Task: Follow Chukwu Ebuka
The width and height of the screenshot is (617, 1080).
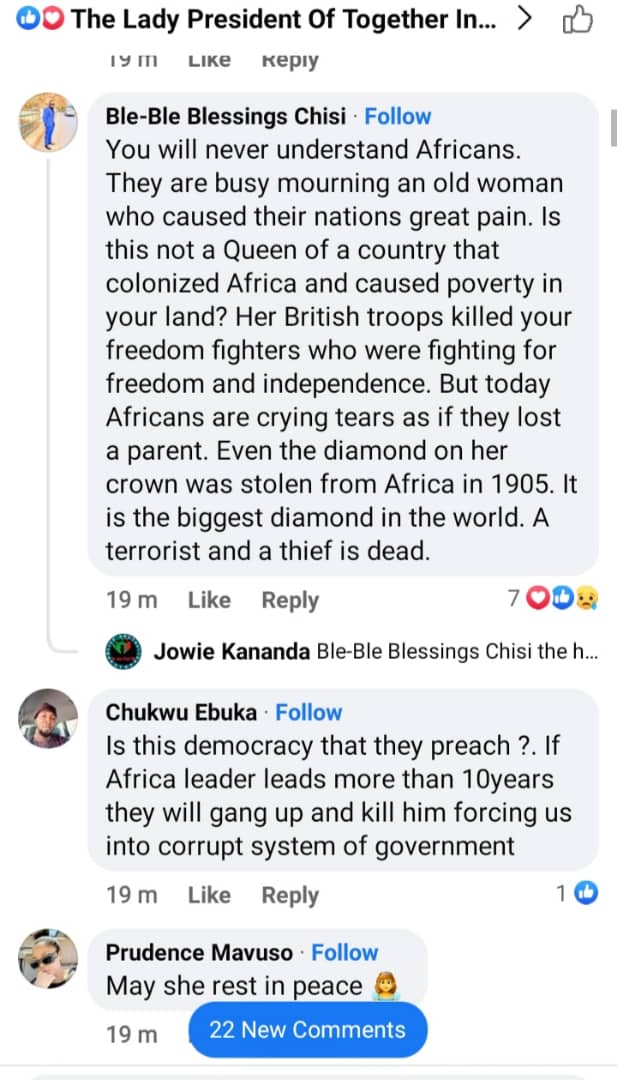Action: pyautogui.click(x=309, y=712)
